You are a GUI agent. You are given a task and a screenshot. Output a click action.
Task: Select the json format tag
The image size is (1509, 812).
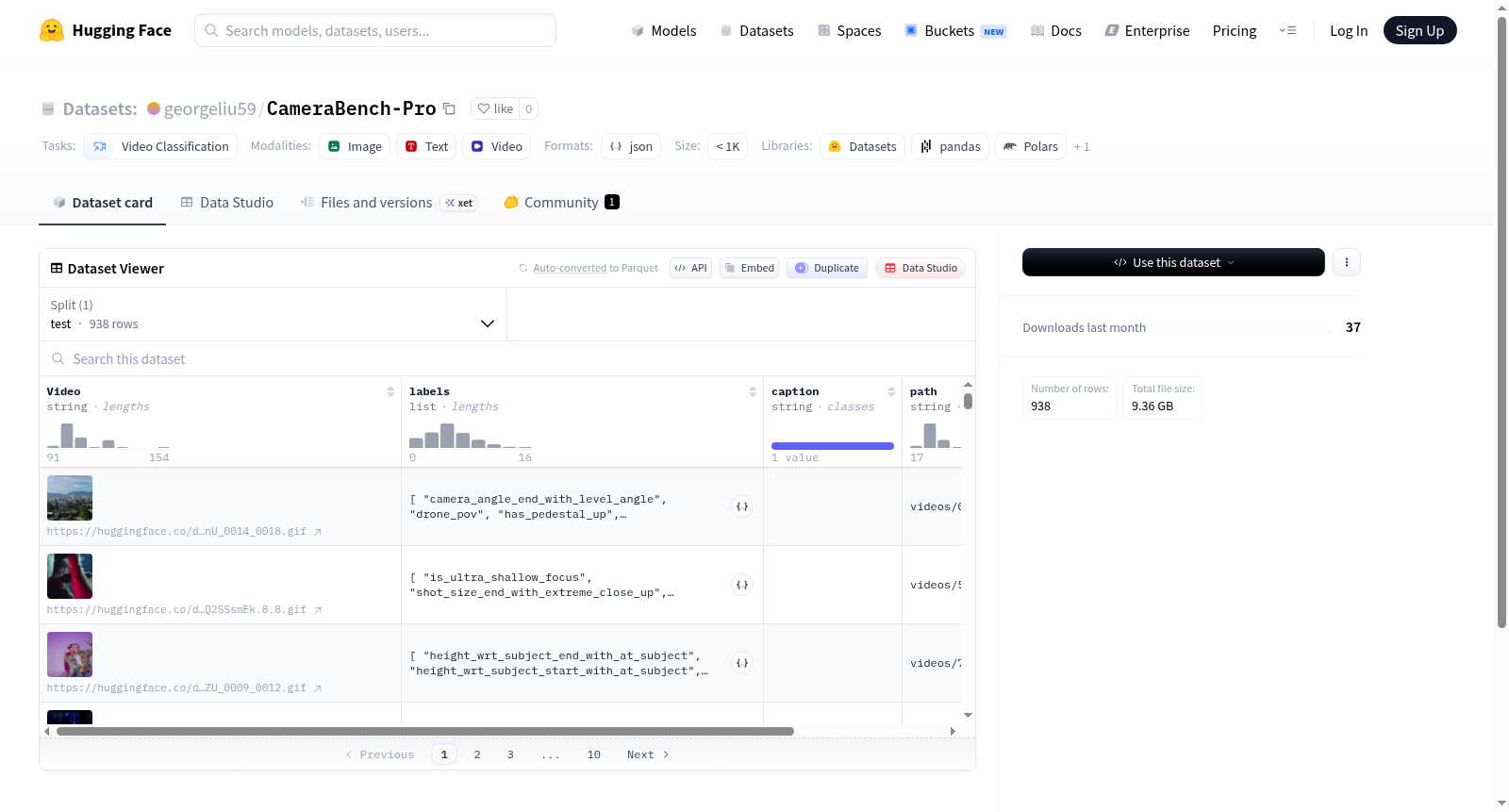pyautogui.click(x=631, y=146)
